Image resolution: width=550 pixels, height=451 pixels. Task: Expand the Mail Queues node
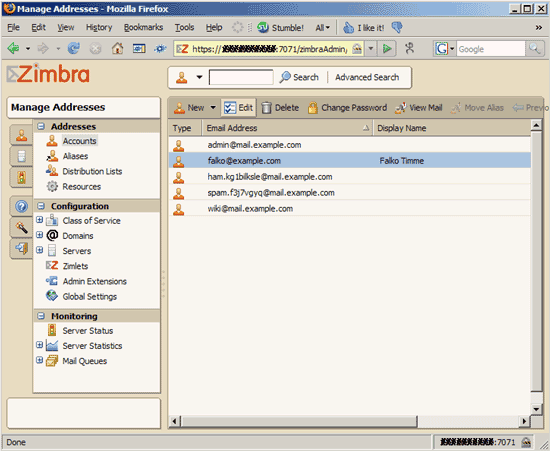(x=40, y=360)
